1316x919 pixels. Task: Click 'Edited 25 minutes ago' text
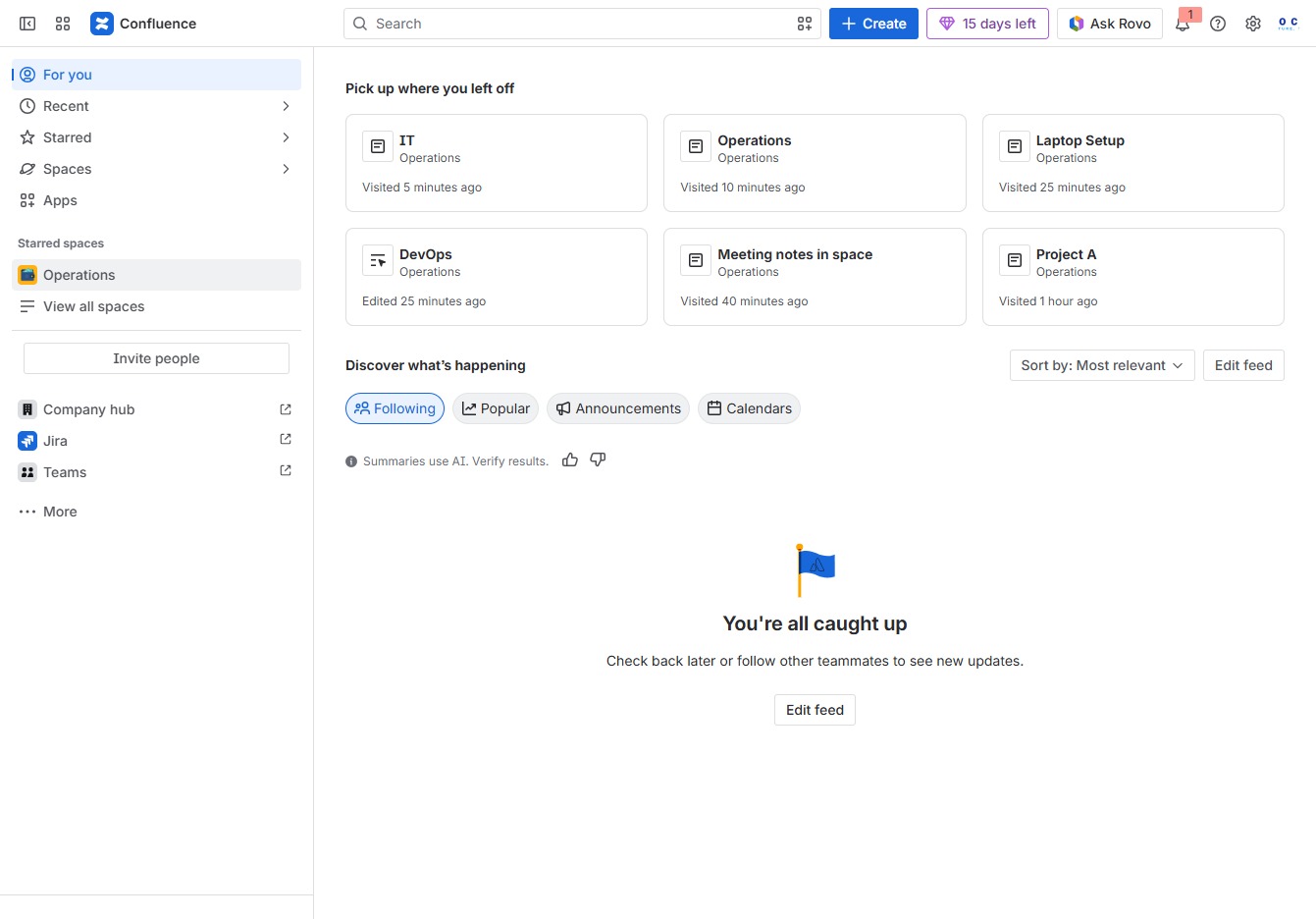click(x=424, y=301)
